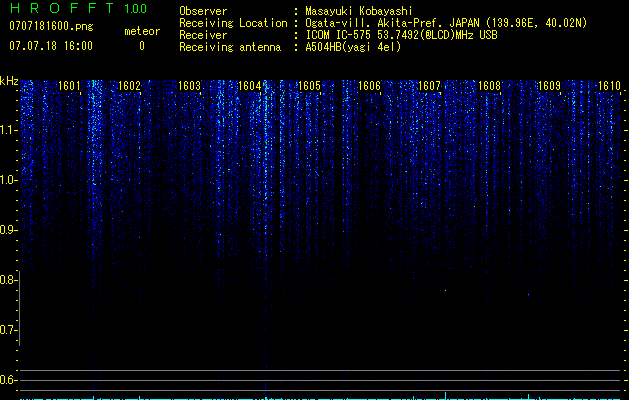This screenshot has height=400, width=629.
Task: Click the 1608 time marker
Action: 489,86
